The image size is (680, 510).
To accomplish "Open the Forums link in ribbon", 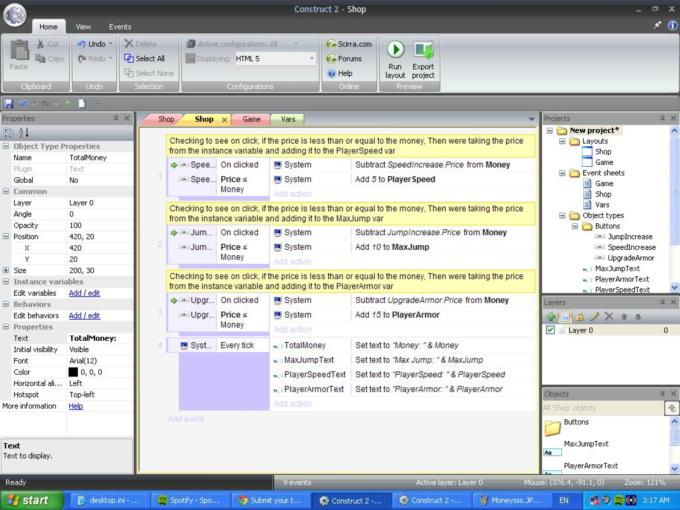I will click(344, 59).
